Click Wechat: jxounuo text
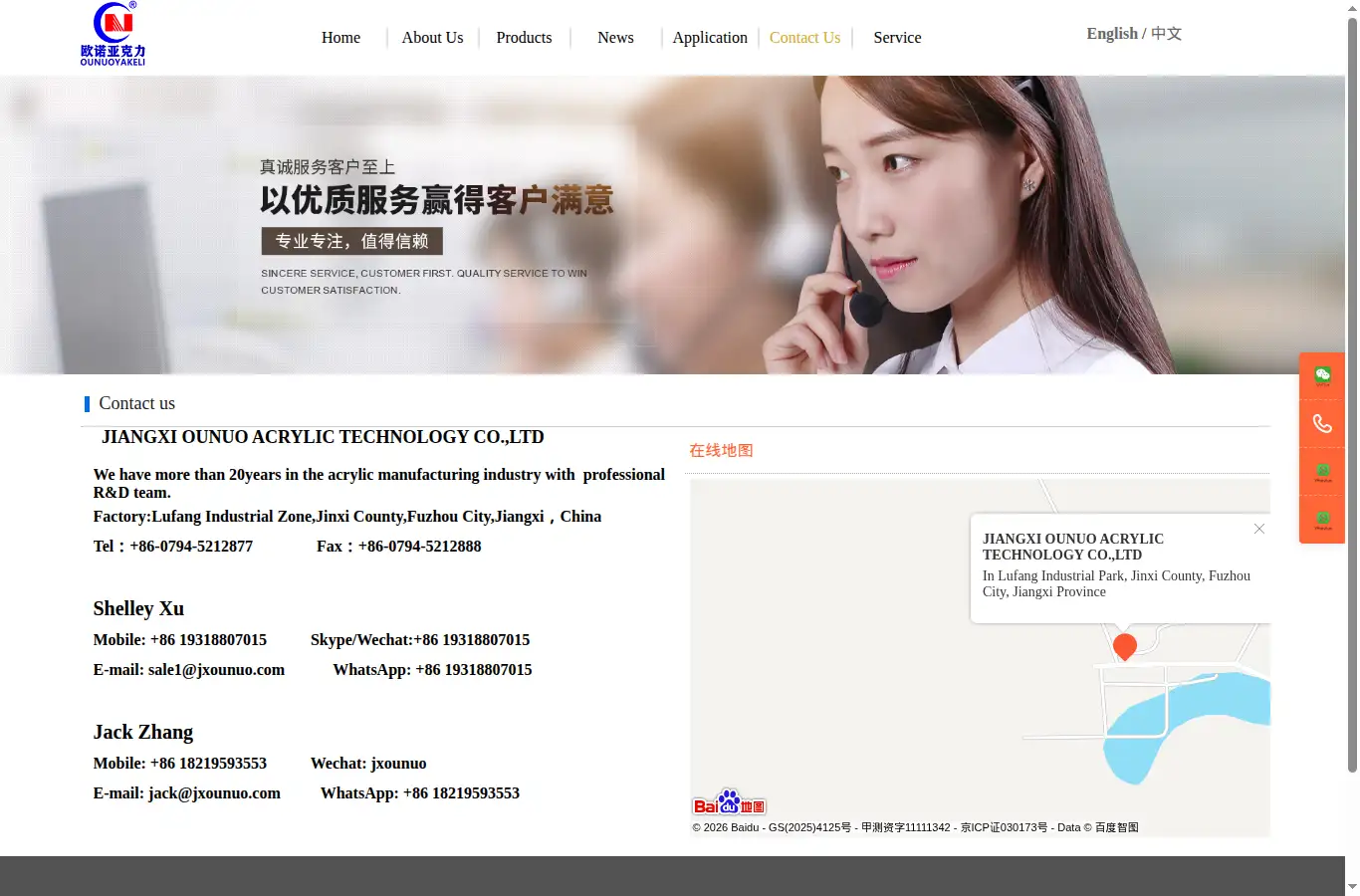The image size is (1360, 896). pos(368,764)
